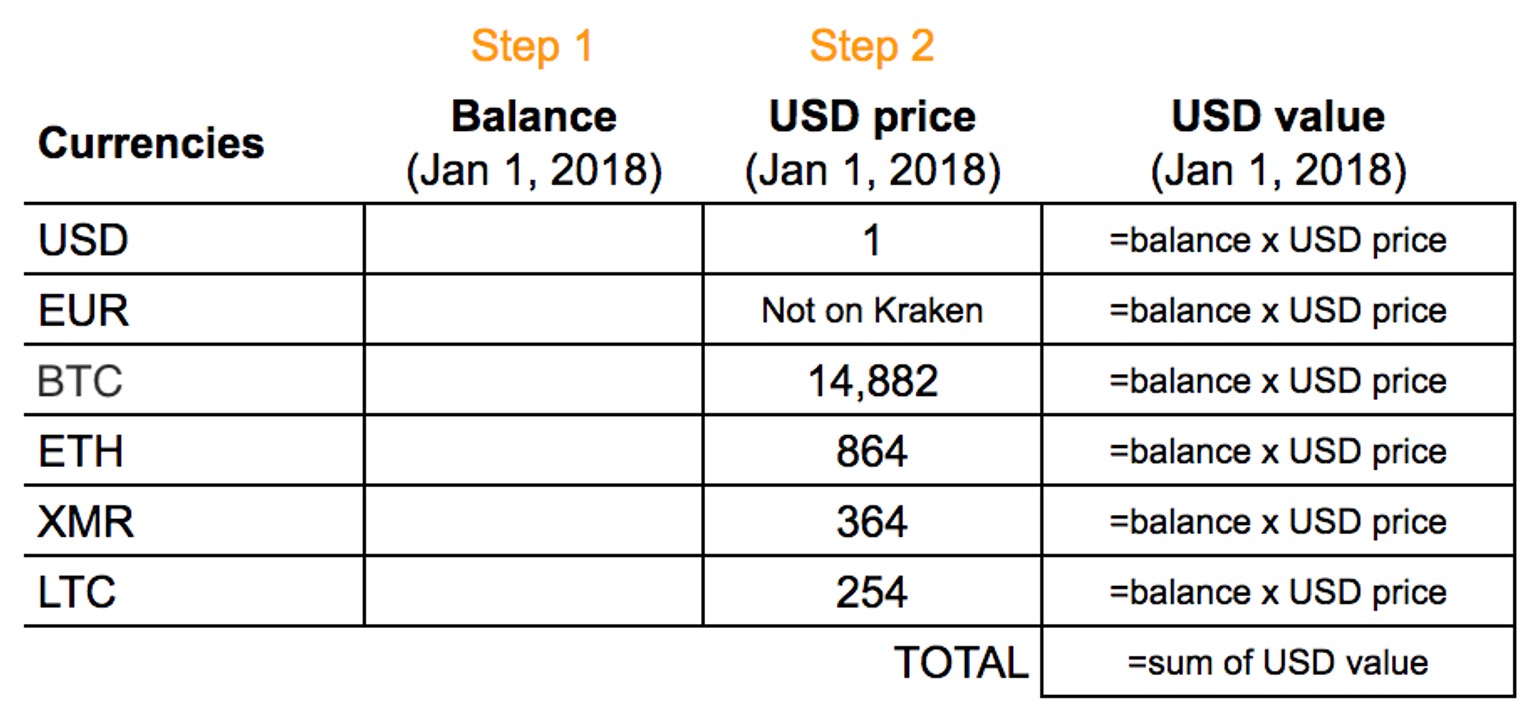Click the BTC price cell showing 14,882
This screenshot has height=724, width=1536.
pyautogui.click(x=872, y=381)
